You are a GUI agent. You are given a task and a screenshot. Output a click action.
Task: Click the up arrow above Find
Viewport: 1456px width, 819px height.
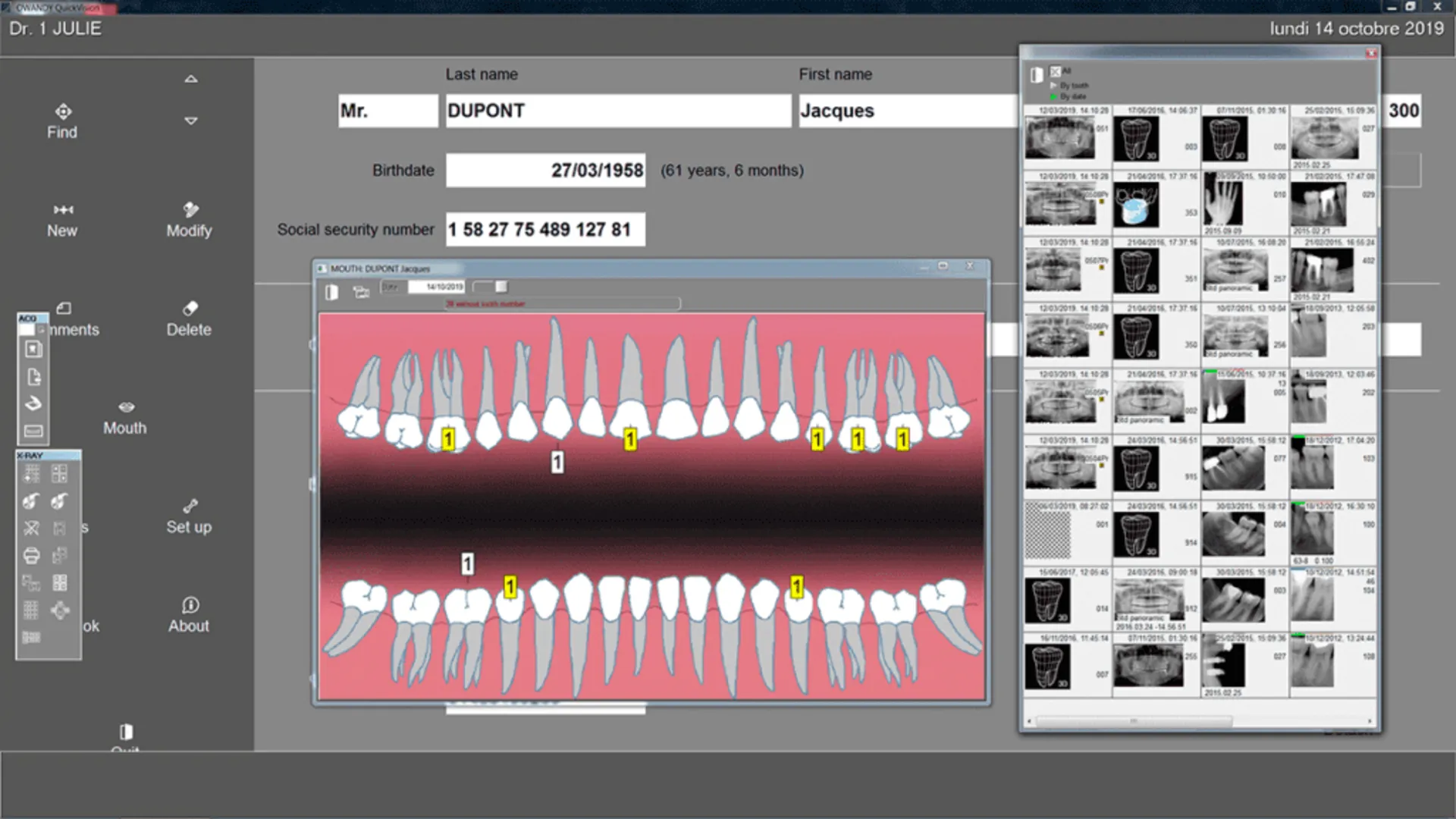191,79
